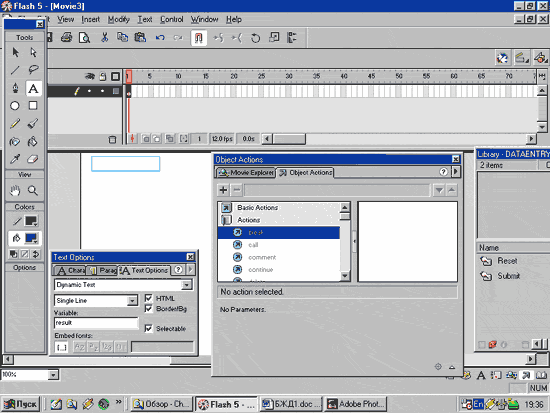Open the Windows Start (Пуск) button
The height and width of the screenshot is (413, 550).
(x=20, y=404)
